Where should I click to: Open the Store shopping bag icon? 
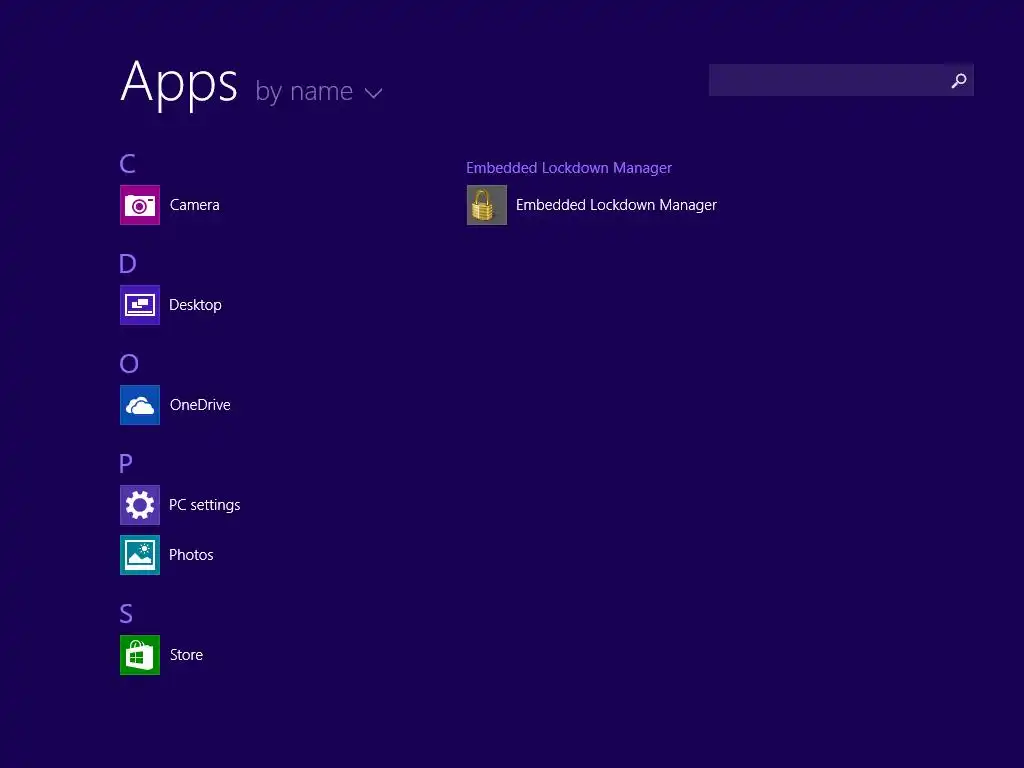(x=140, y=655)
